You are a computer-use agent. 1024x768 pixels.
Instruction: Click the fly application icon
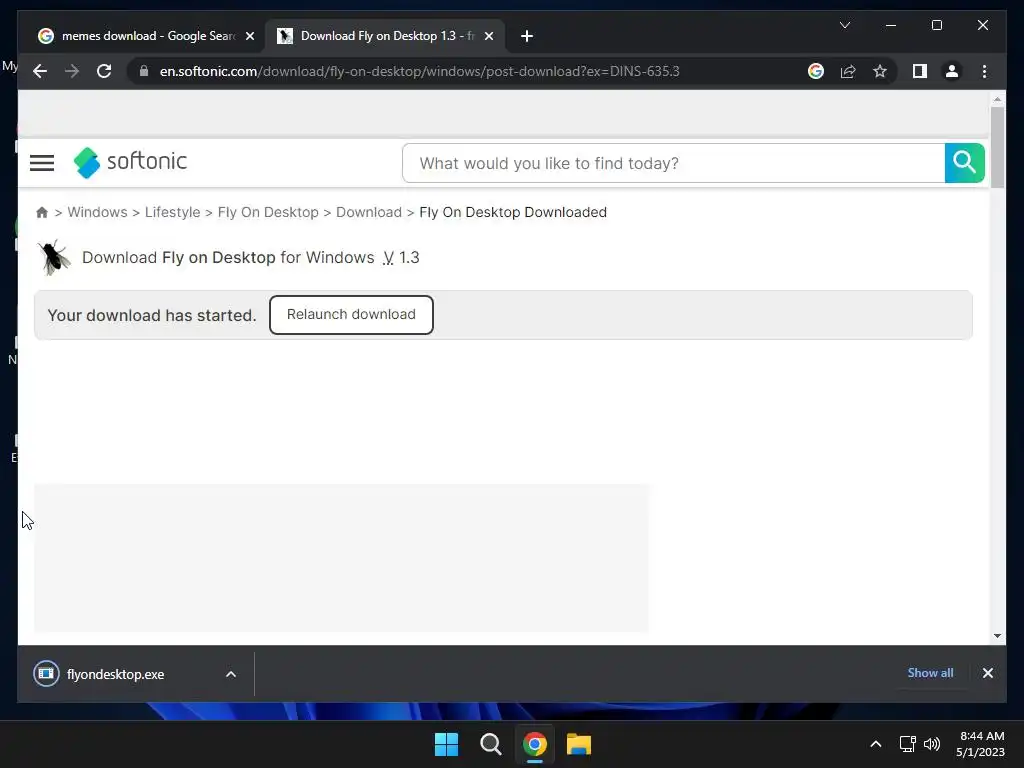pos(54,257)
